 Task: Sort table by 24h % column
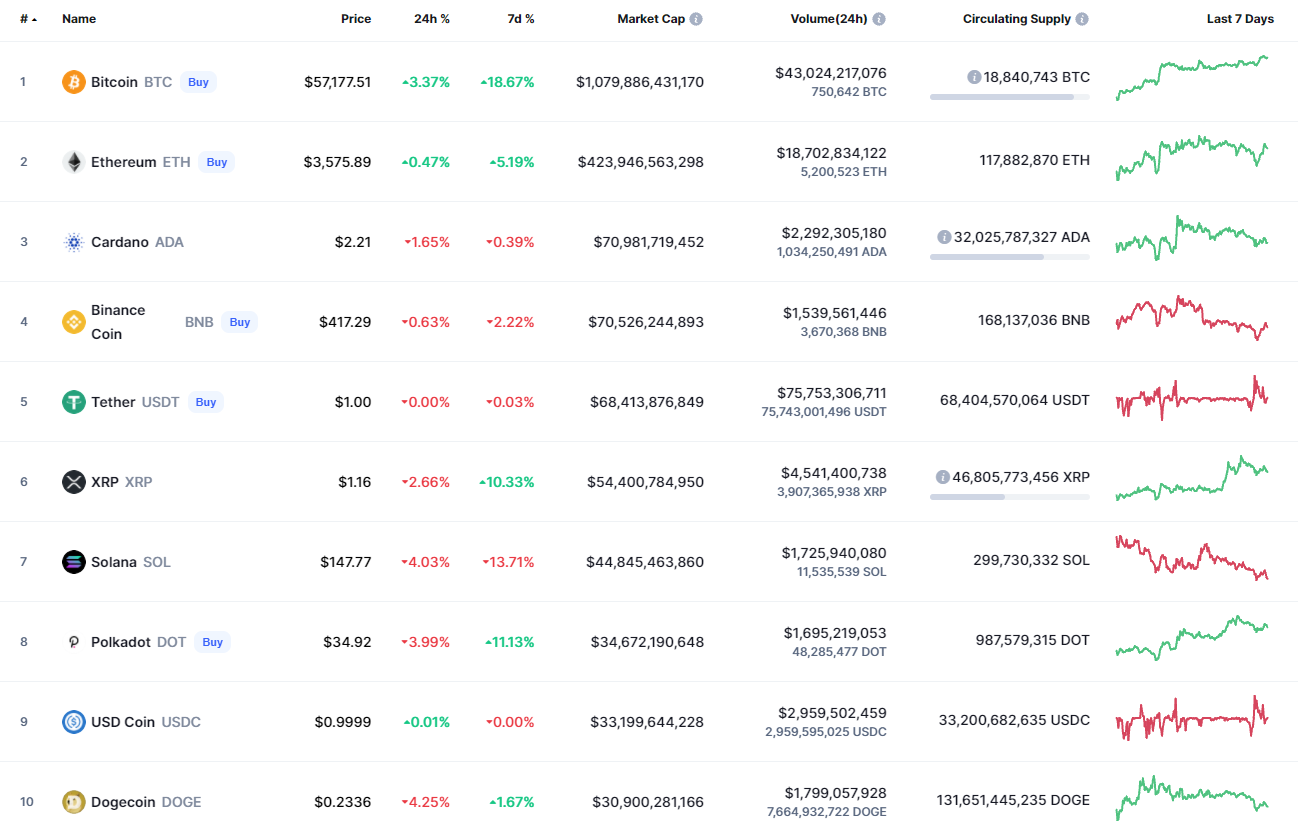pyautogui.click(x=432, y=19)
